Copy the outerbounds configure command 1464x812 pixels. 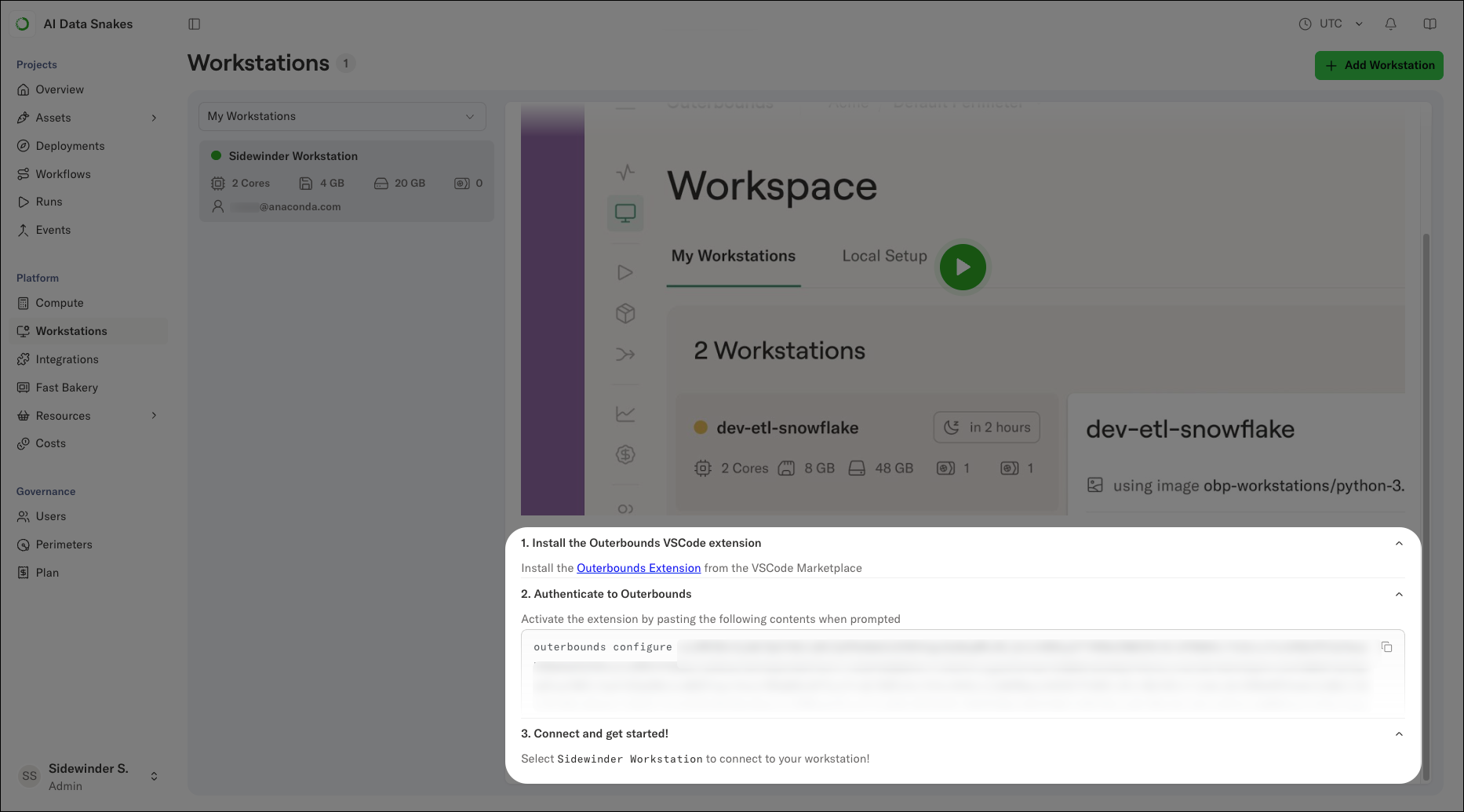point(1387,647)
